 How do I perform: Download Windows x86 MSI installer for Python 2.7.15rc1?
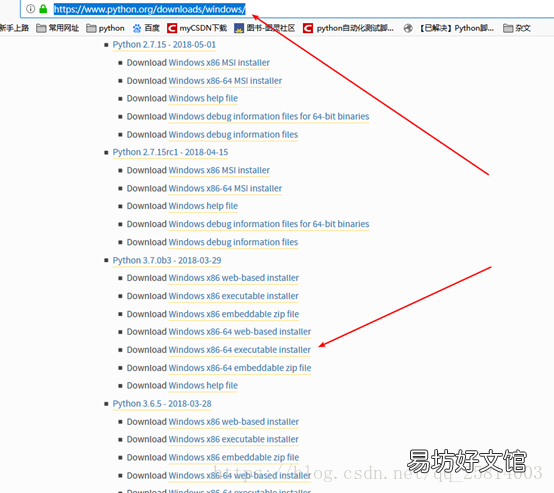tap(219, 170)
